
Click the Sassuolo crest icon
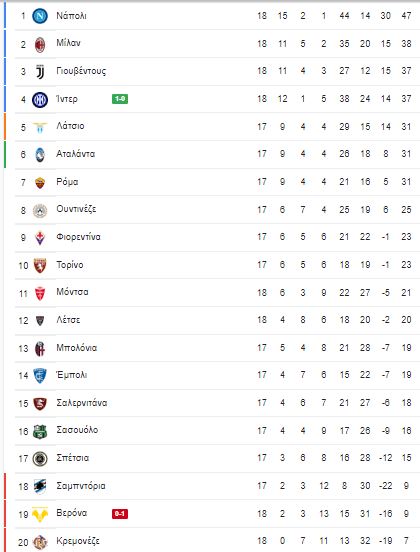pos(40,431)
